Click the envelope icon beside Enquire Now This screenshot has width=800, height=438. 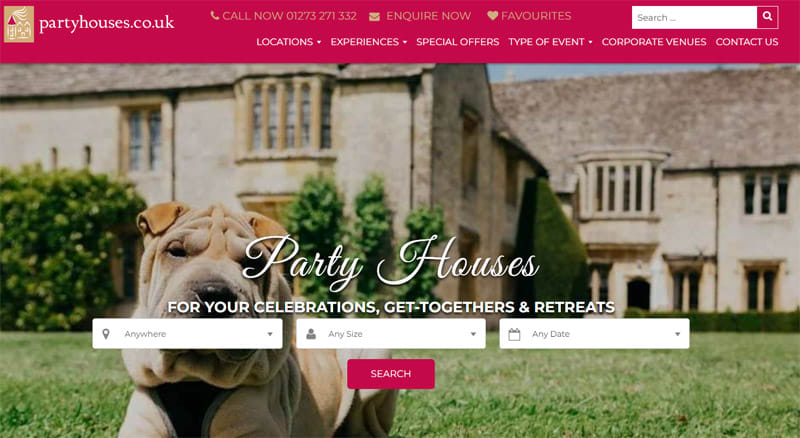(374, 16)
